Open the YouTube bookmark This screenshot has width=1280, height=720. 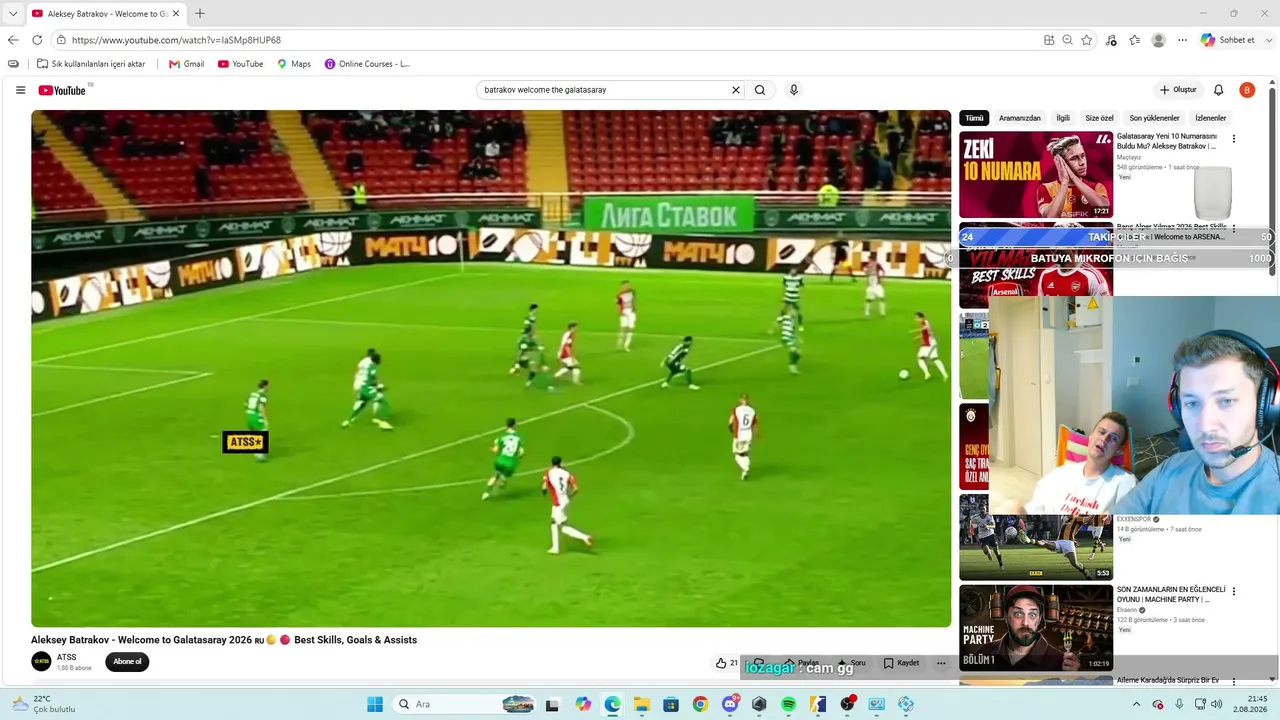point(240,64)
